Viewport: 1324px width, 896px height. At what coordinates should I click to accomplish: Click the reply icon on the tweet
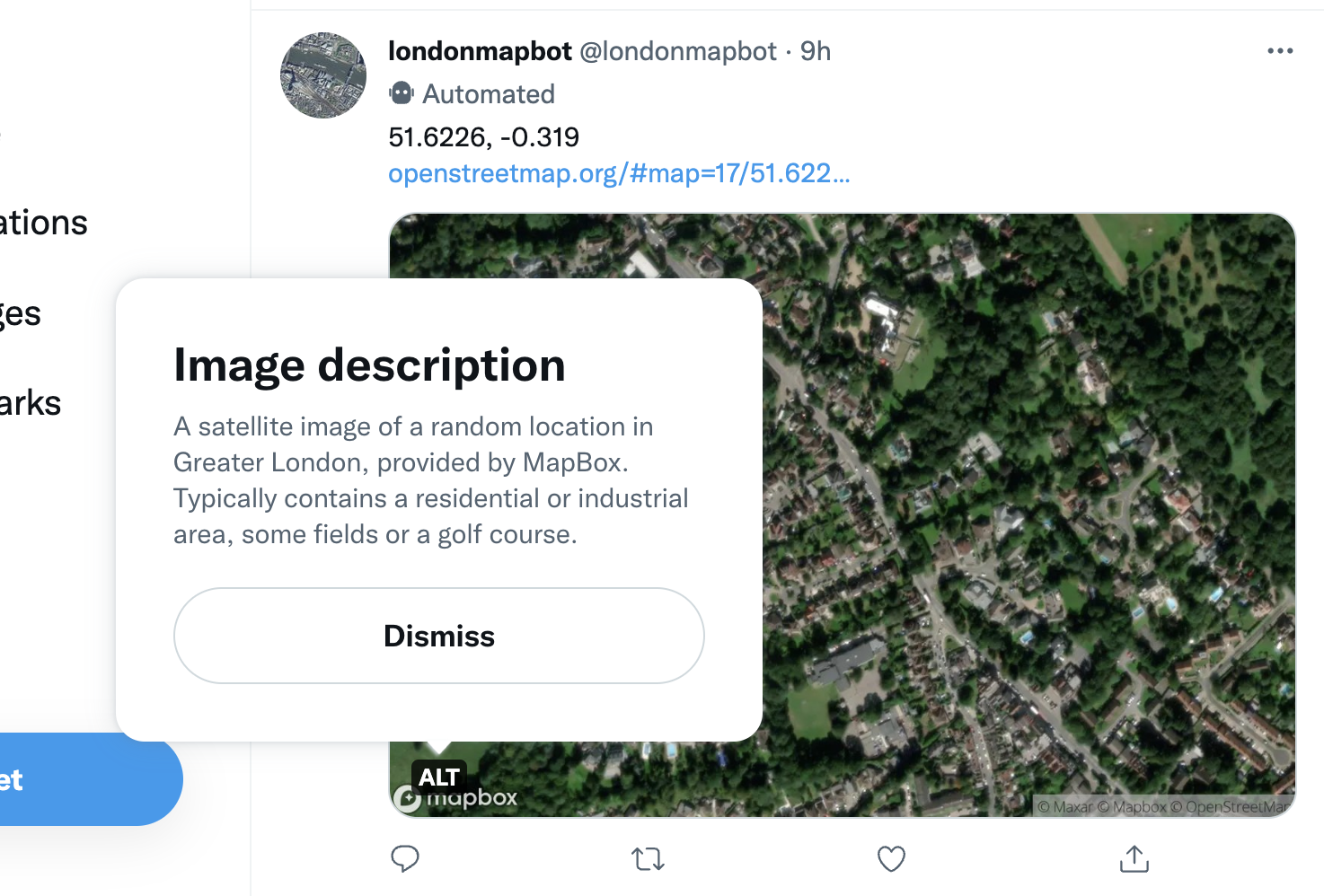pos(406,859)
